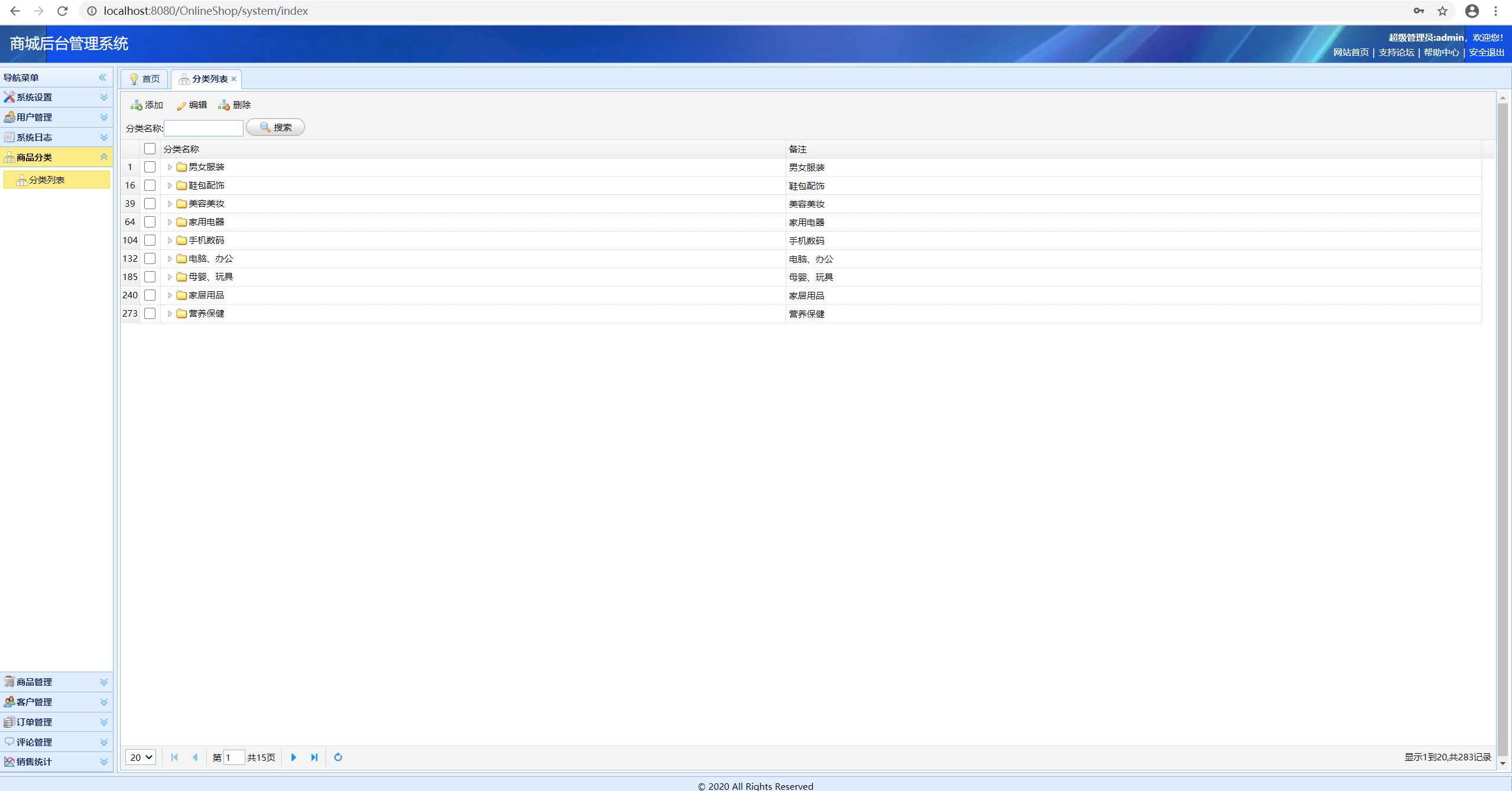This screenshot has height=791, width=1512.
Task: Check the 电脑、办公 row checkbox
Action: 150,259
